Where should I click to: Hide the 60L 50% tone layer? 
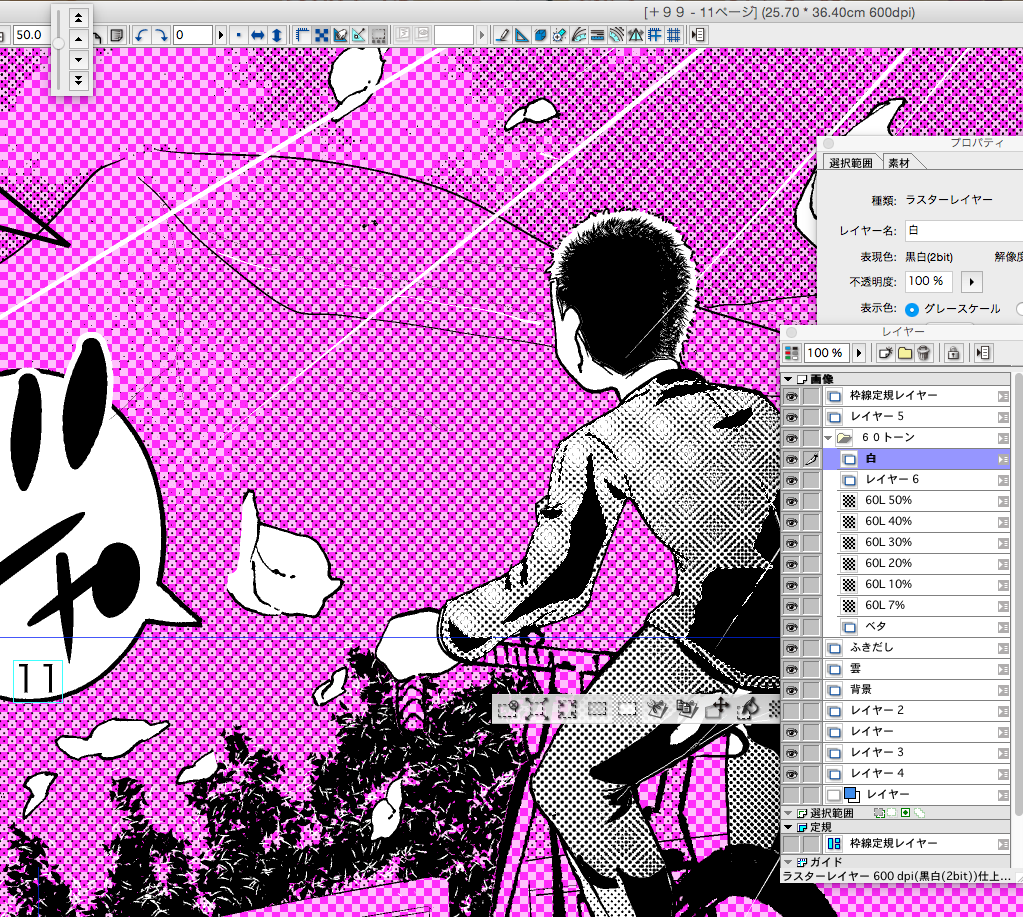(791, 501)
